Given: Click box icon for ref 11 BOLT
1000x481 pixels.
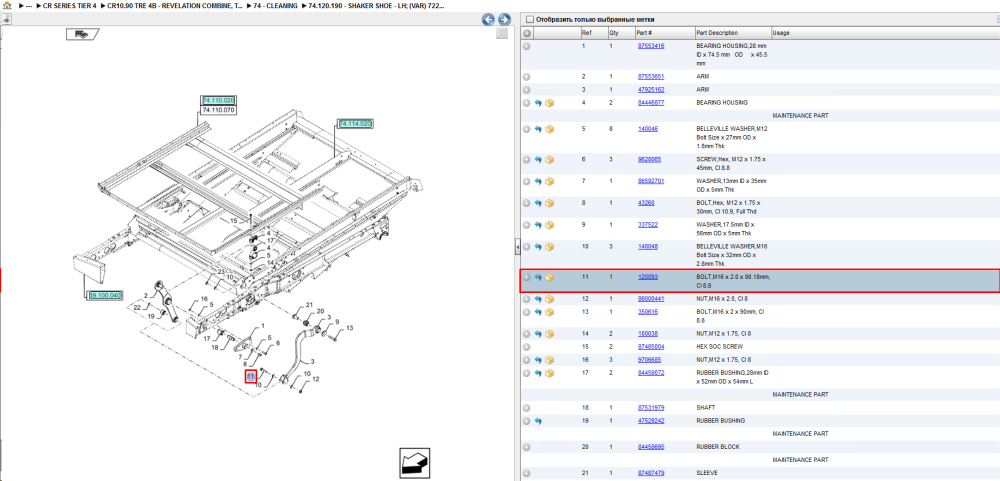Looking at the screenshot, I should [x=549, y=278].
